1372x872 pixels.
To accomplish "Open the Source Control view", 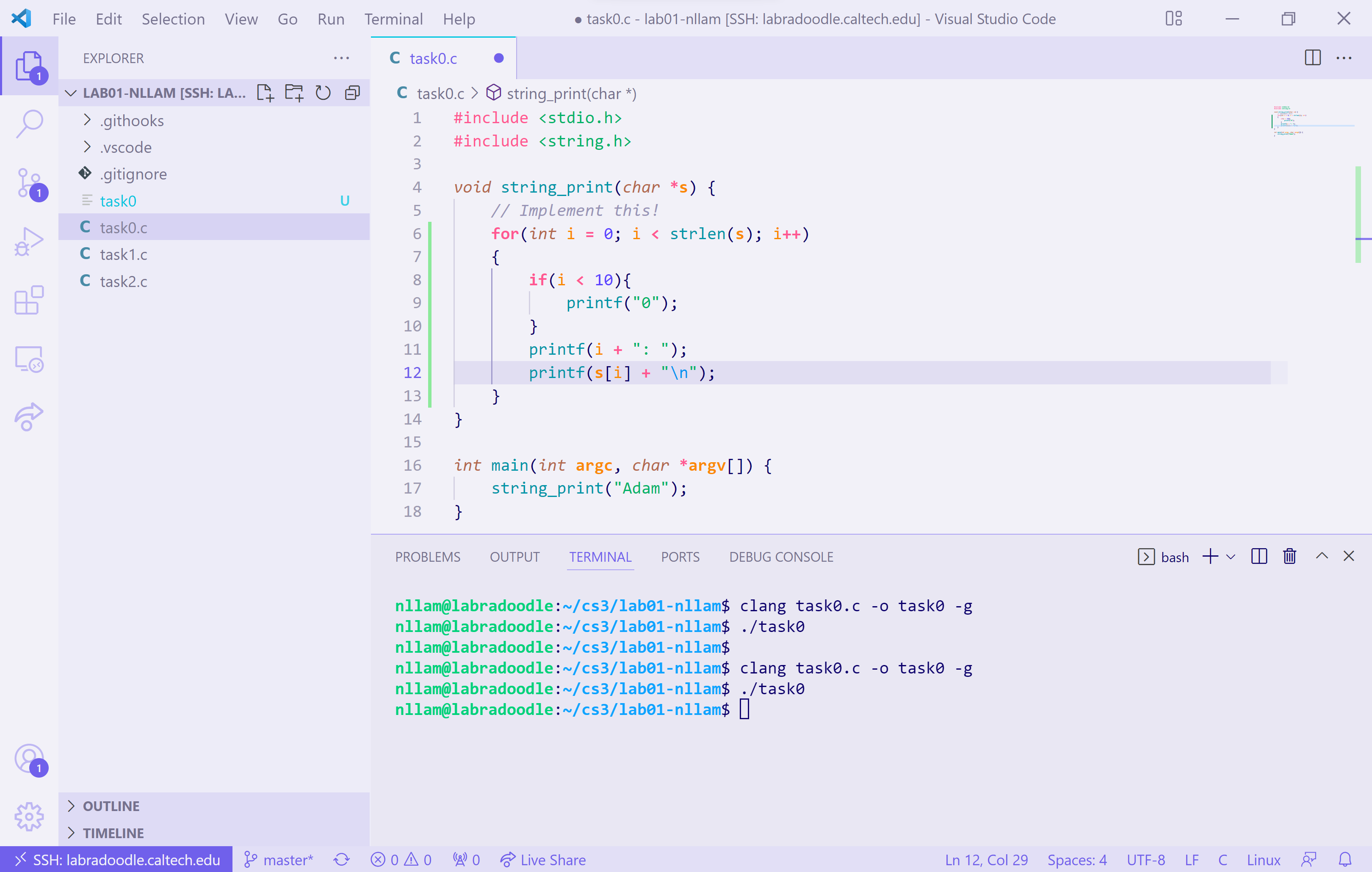I will point(29,183).
